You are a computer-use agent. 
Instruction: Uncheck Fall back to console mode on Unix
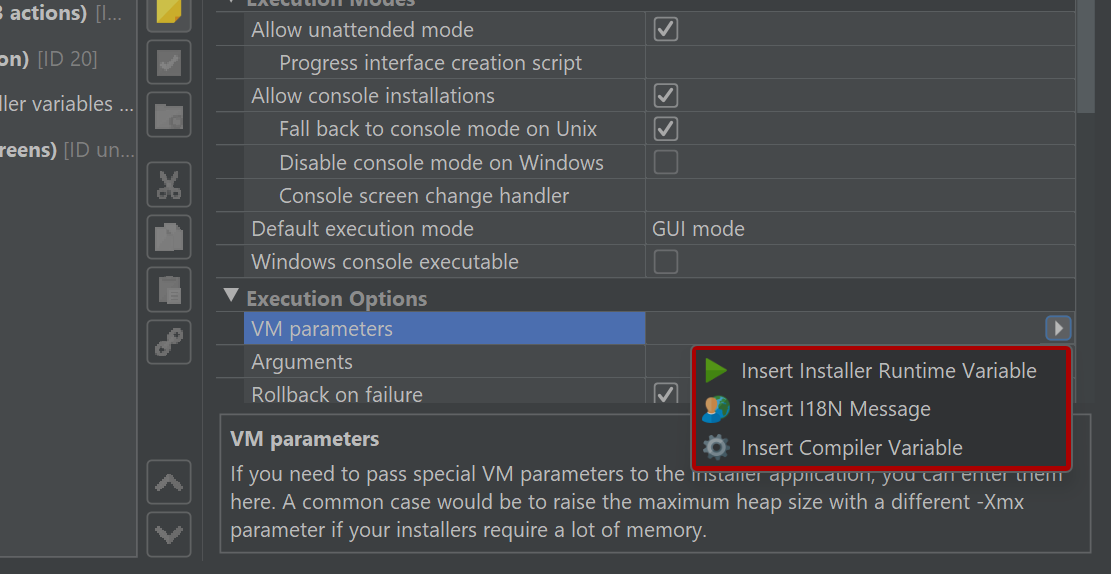(x=665, y=128)
